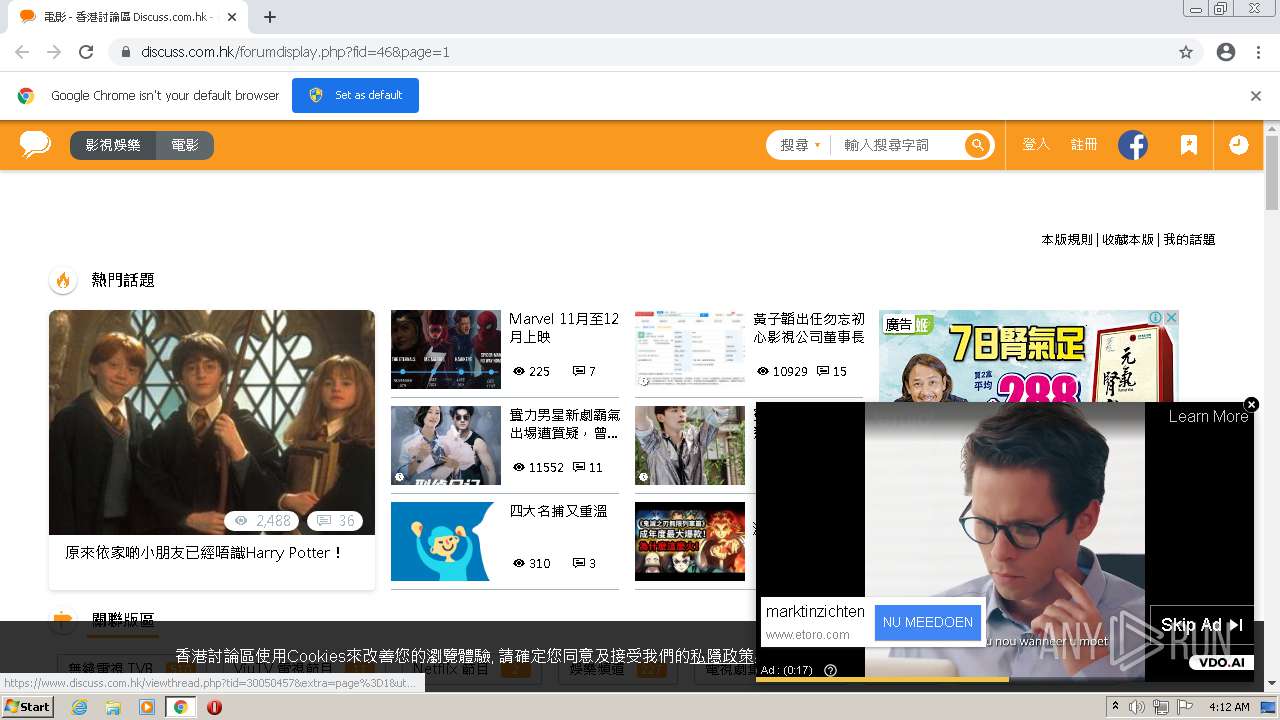The width and height of the screenshot is (1280, 720).
Task: Click the orange search magnifier button
Action: (977, 145)
